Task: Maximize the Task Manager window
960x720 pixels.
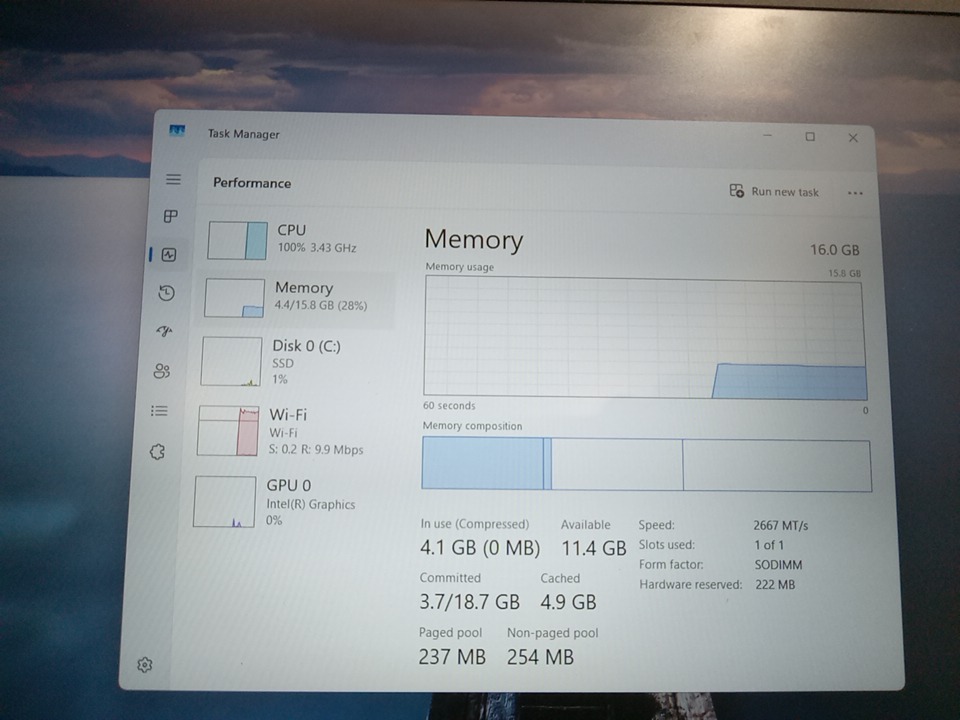Action: coord(810,137)
